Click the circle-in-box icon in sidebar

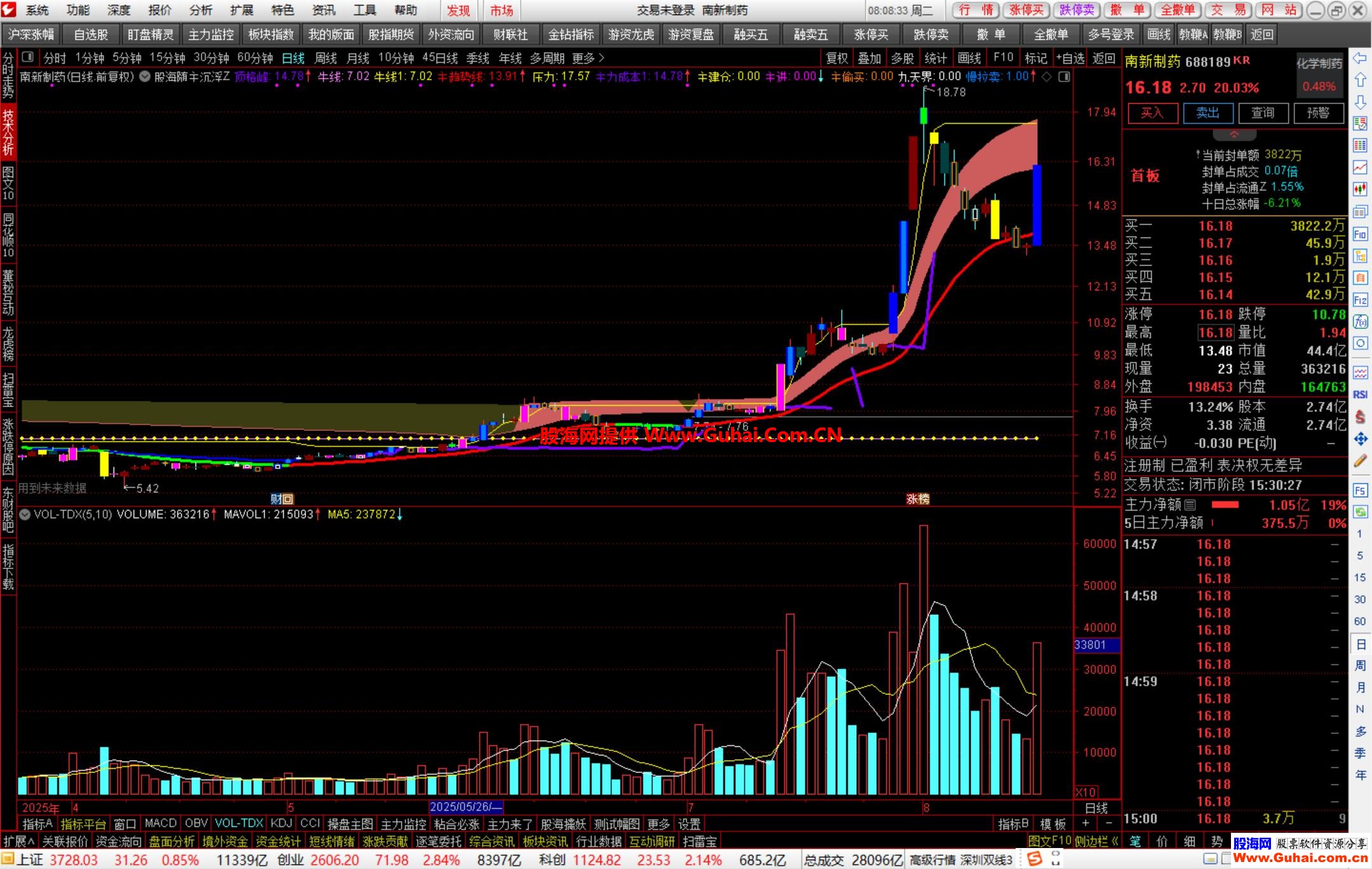pos(1360,344)
